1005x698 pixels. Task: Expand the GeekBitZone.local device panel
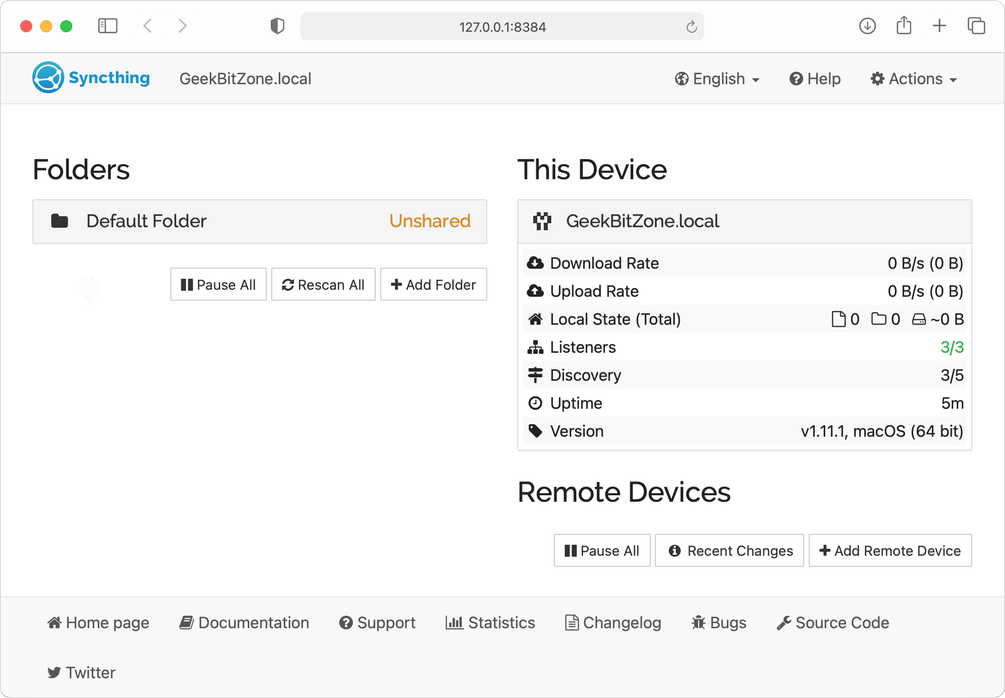[744, 221]
